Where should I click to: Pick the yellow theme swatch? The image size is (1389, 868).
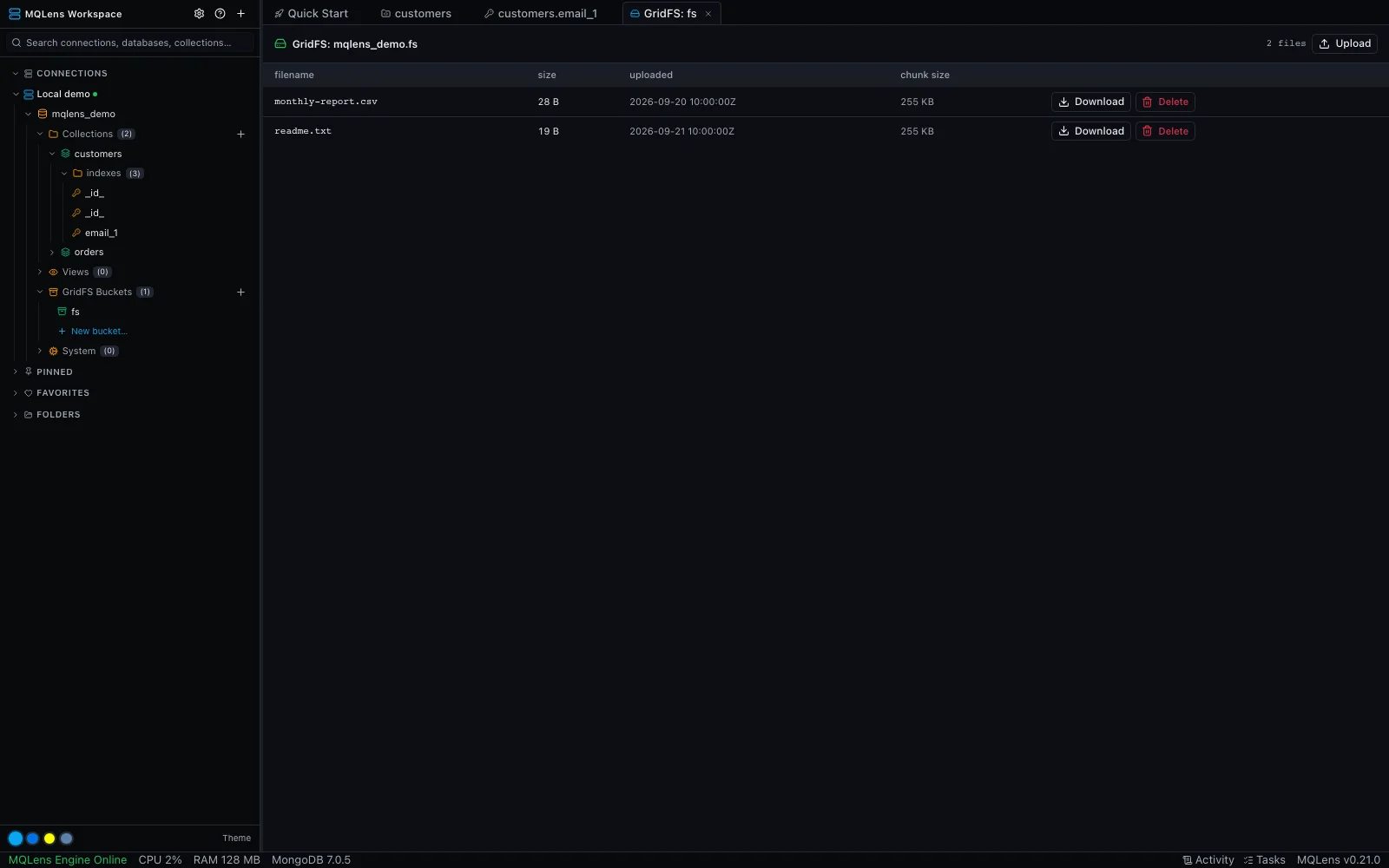pyautogui.click(x=49, y=838)
